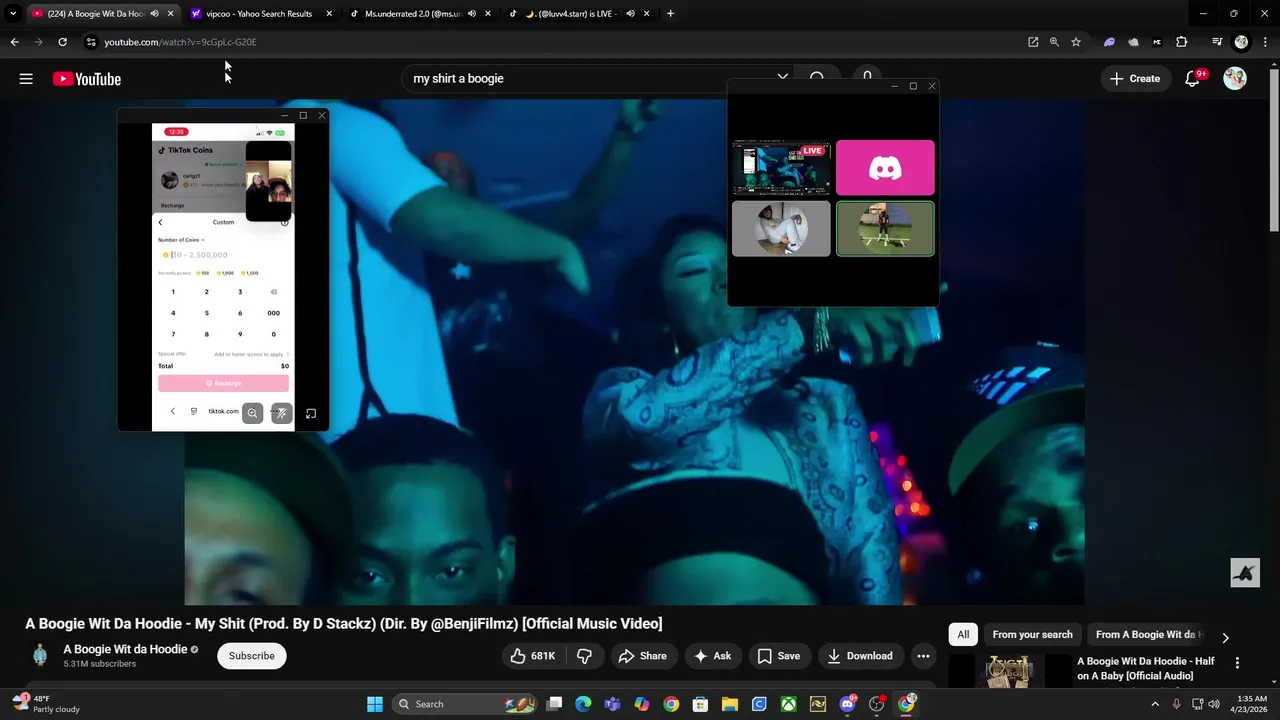The width and height of the screenshot is (1280, 720).
Task: Reload the YouTube page
Action: pyautogui.click(x=62, y=42)
